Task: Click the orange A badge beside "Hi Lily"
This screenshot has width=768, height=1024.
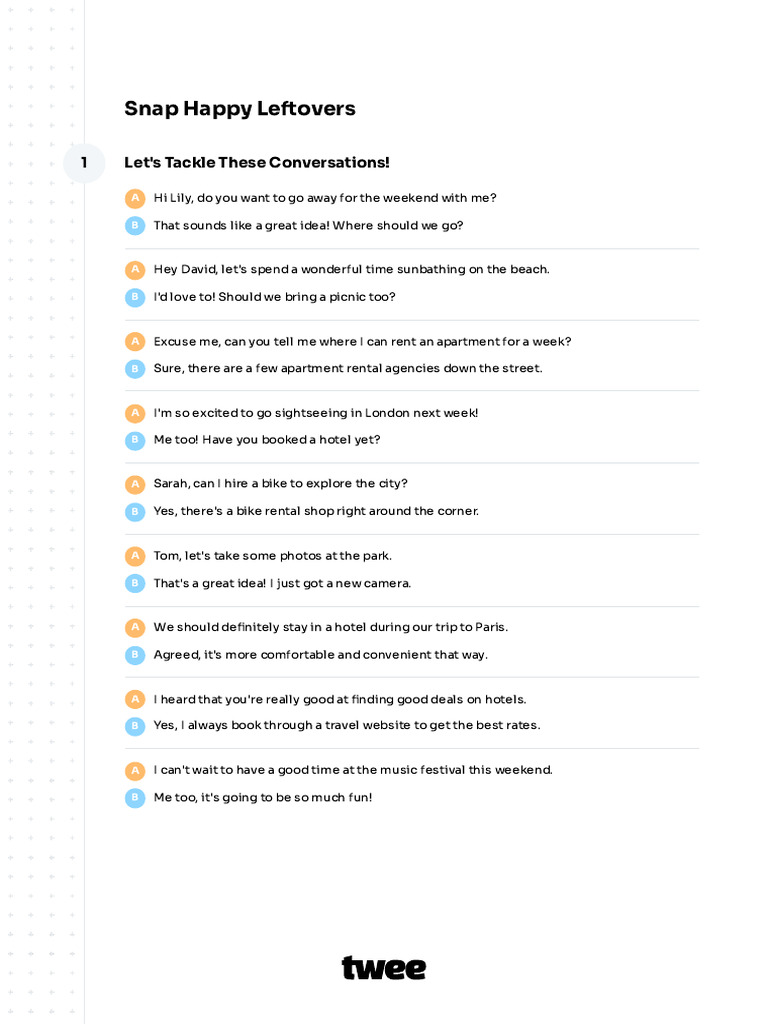Action: click(x=135, y=198)
